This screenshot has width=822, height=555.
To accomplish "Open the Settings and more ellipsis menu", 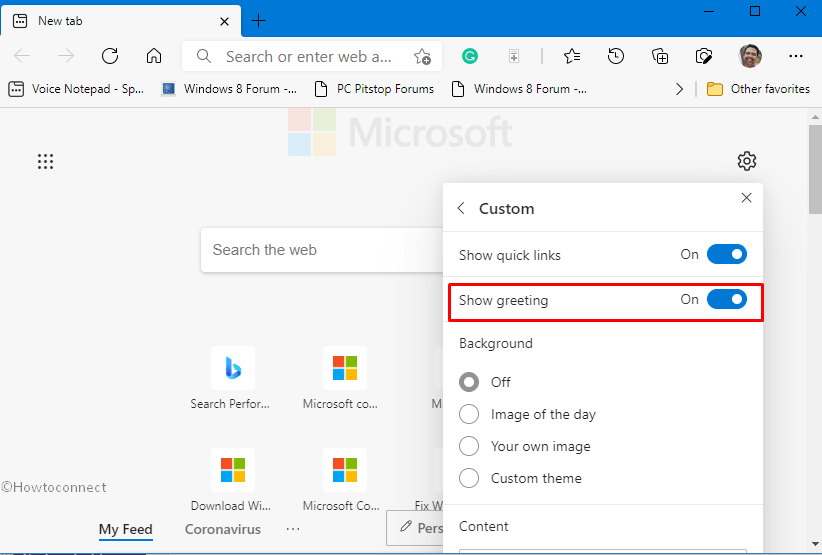I will click(796, 56).
